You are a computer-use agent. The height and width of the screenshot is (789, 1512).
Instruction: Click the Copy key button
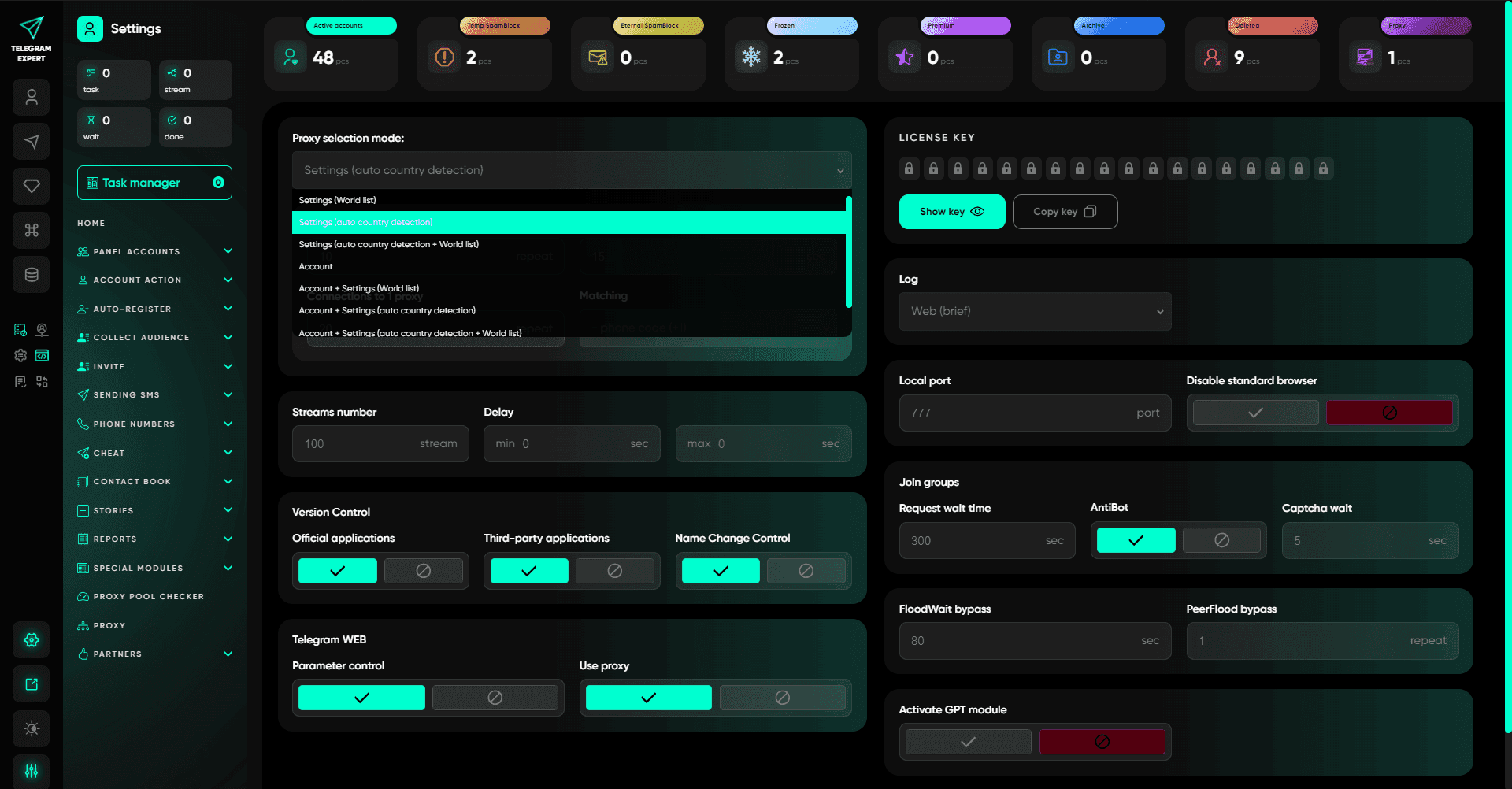pos(1065,212)
